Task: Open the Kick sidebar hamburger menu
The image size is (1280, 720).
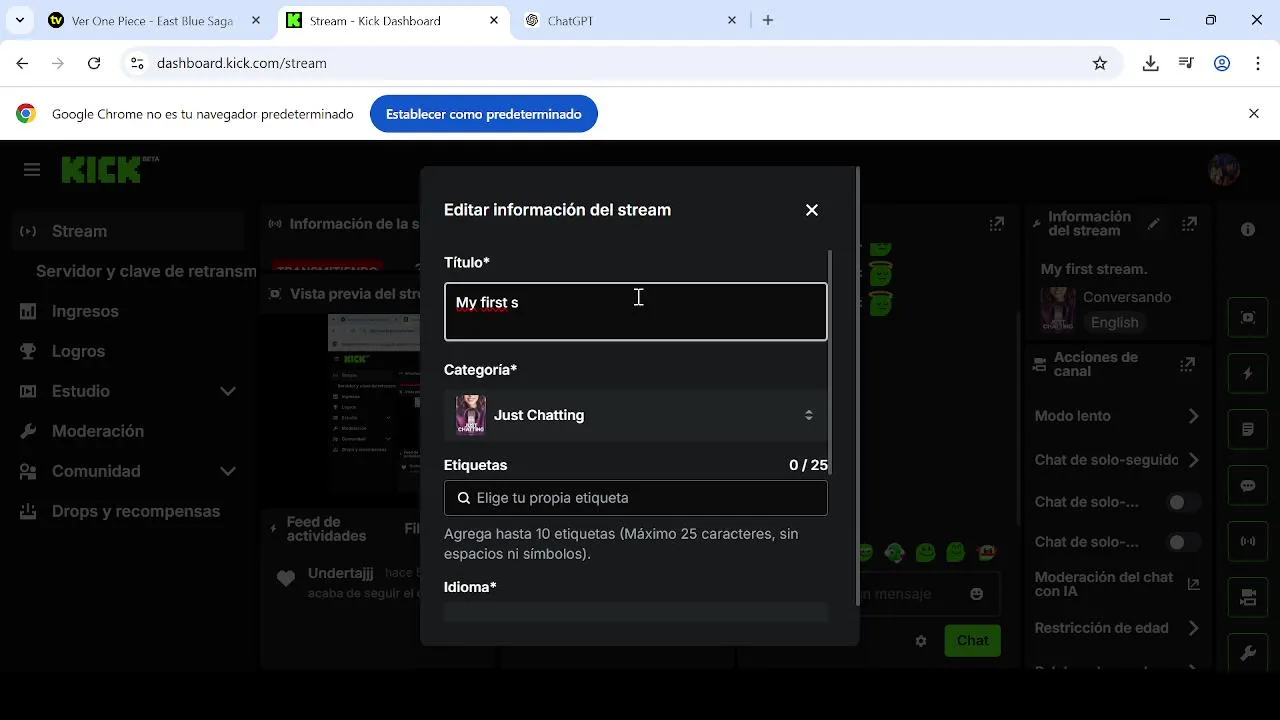Action: [32, 170]
